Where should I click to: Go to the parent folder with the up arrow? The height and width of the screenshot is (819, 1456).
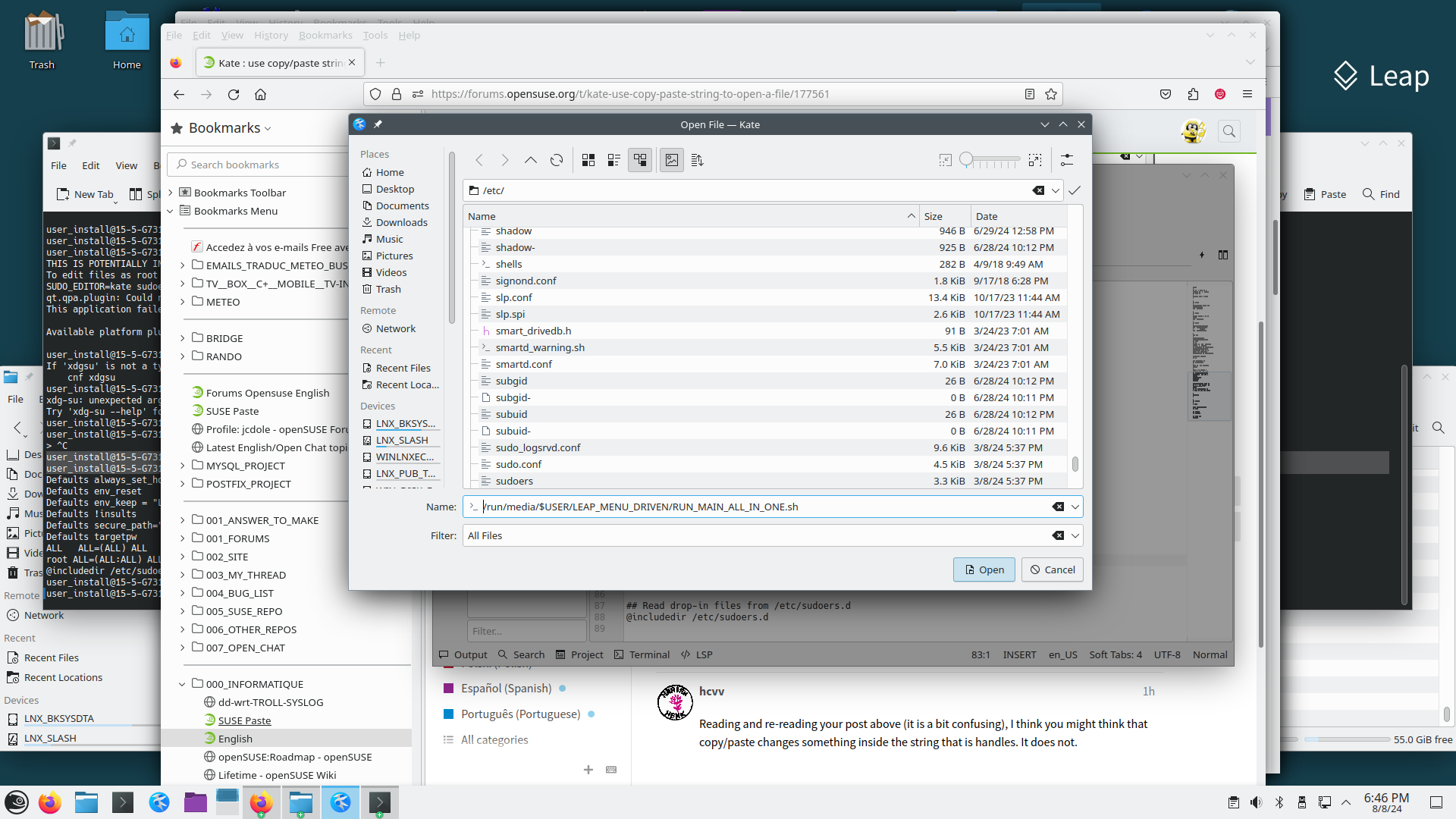point(531,160)
